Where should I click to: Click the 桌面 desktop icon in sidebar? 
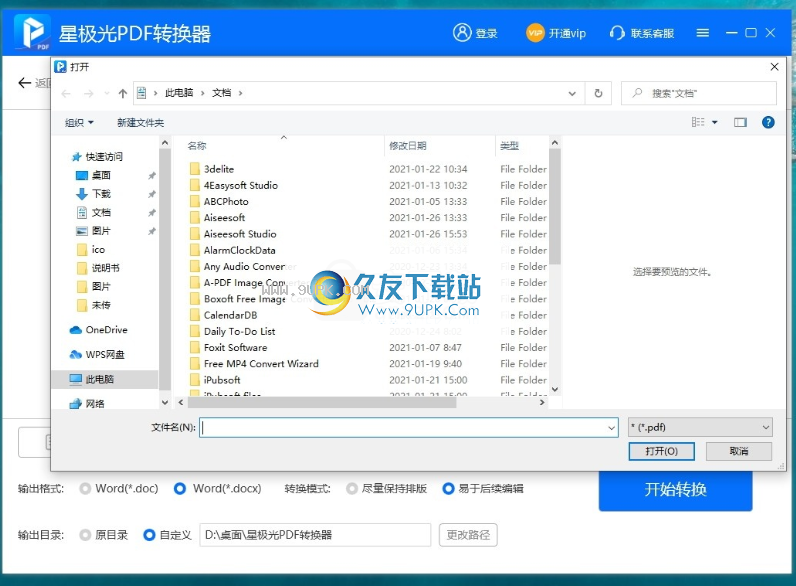82,176
